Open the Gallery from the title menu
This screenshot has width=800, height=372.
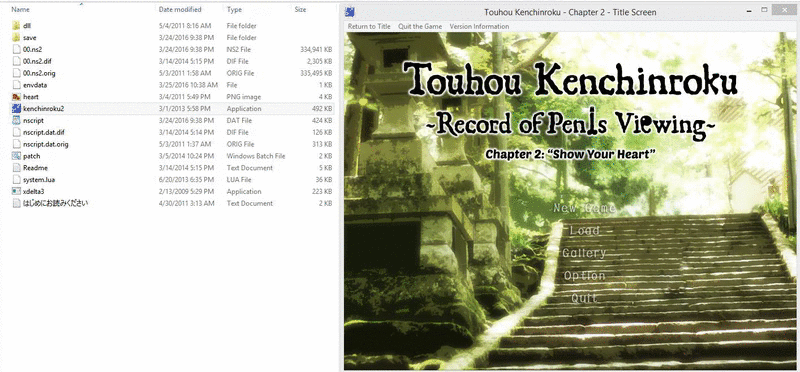584,253
